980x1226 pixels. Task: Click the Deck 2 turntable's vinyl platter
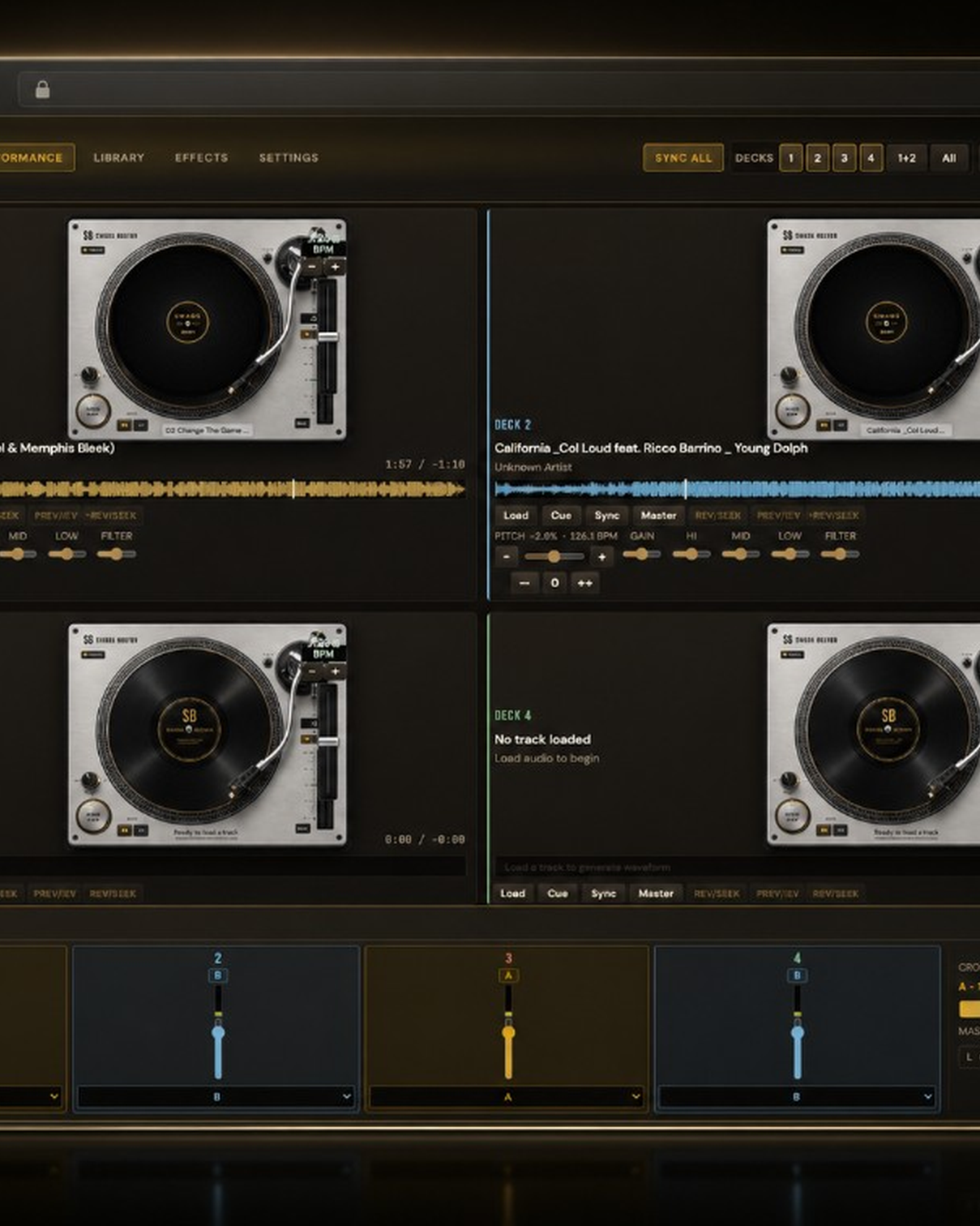(887, 322)
